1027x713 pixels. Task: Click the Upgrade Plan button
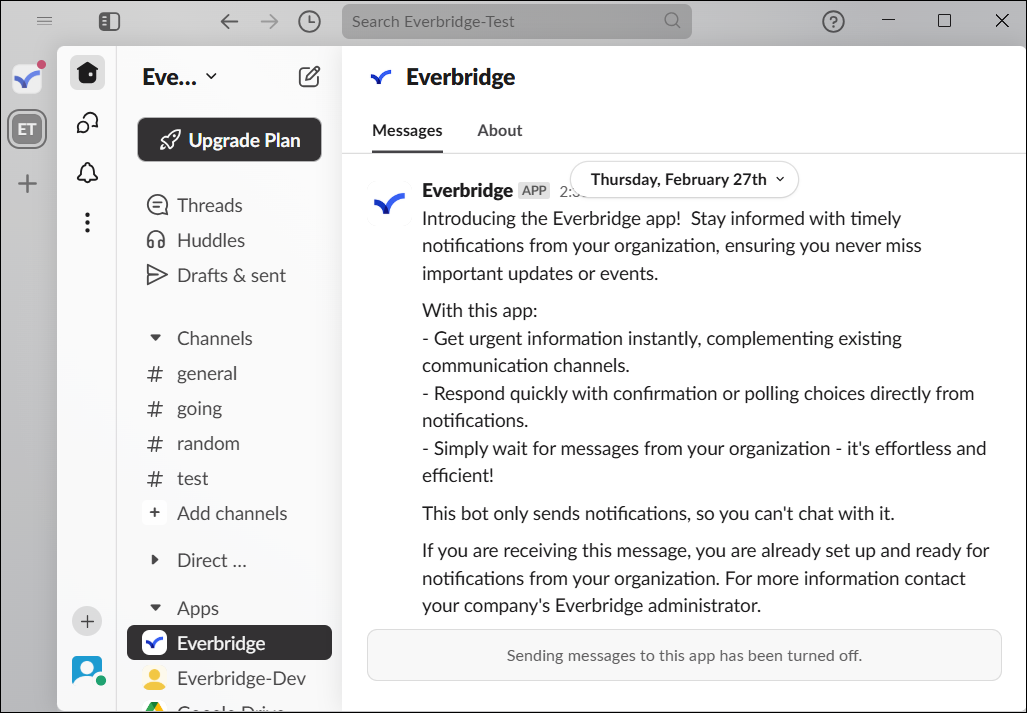[229, 139]
